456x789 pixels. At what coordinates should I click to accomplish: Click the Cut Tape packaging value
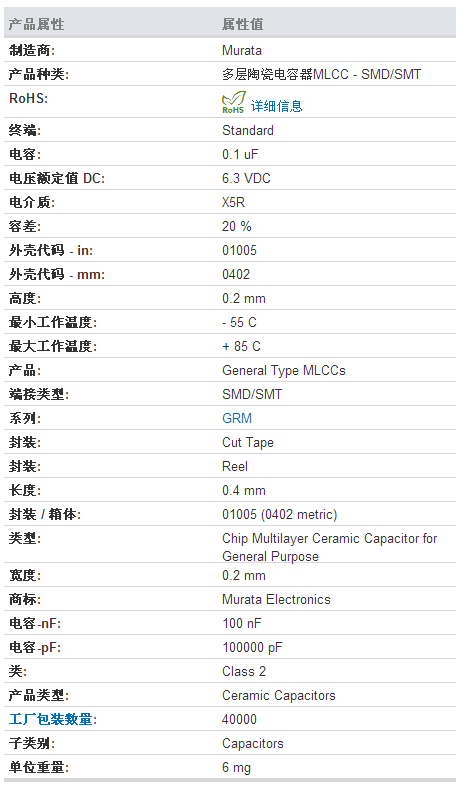248,442
